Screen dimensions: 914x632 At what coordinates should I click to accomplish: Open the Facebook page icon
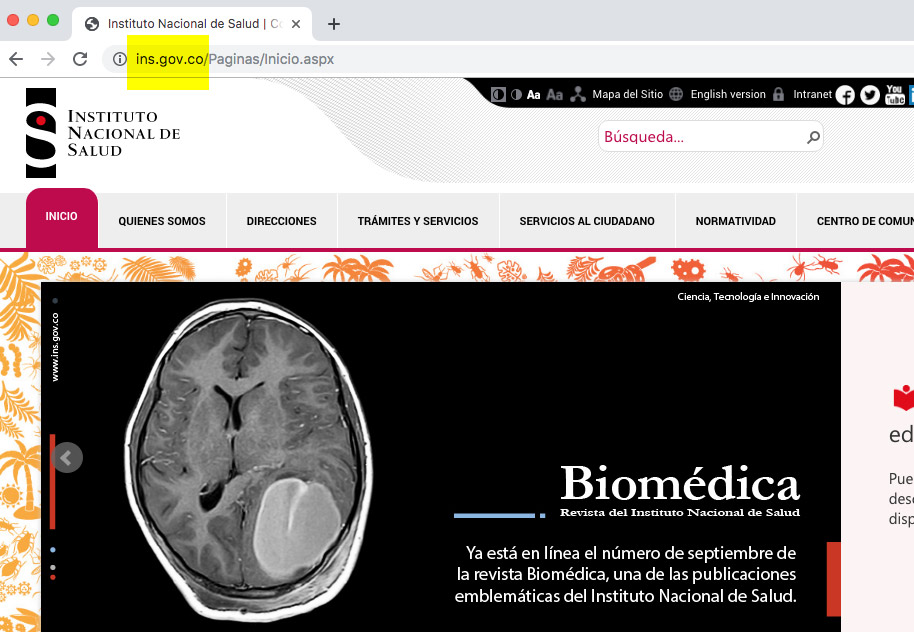[x=845, y=95]
